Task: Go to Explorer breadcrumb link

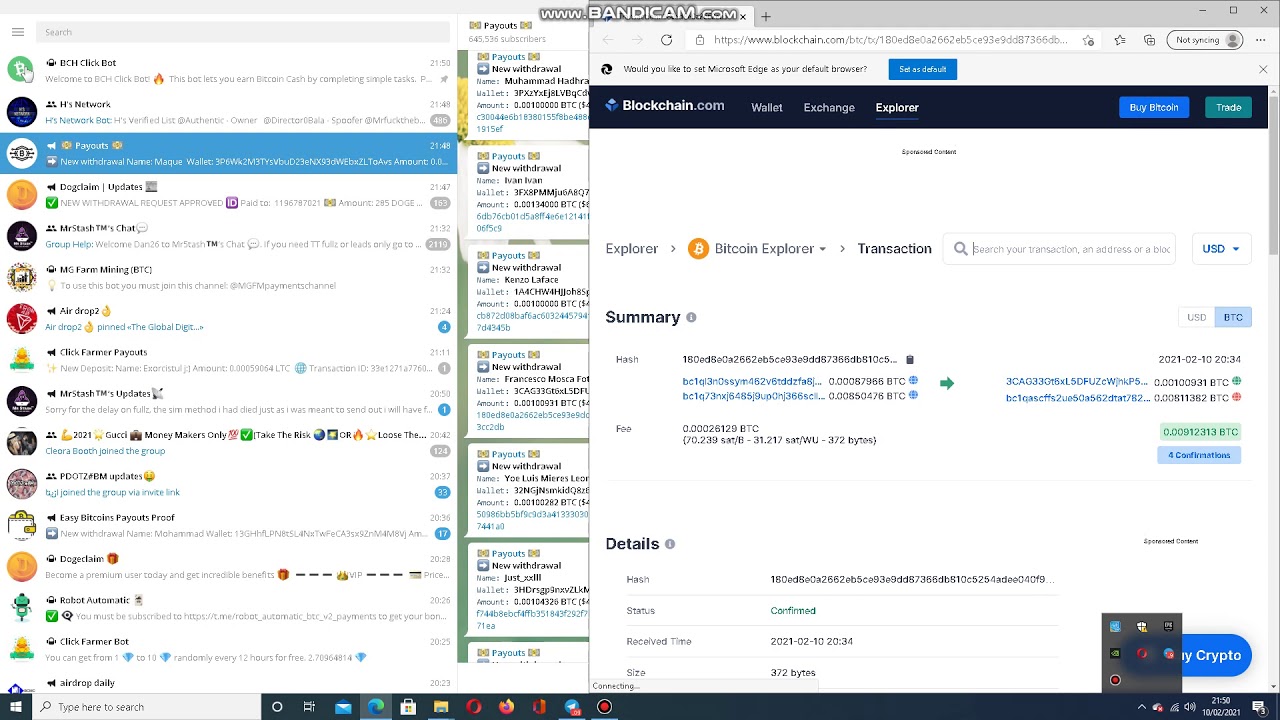Action: (632, 249)
